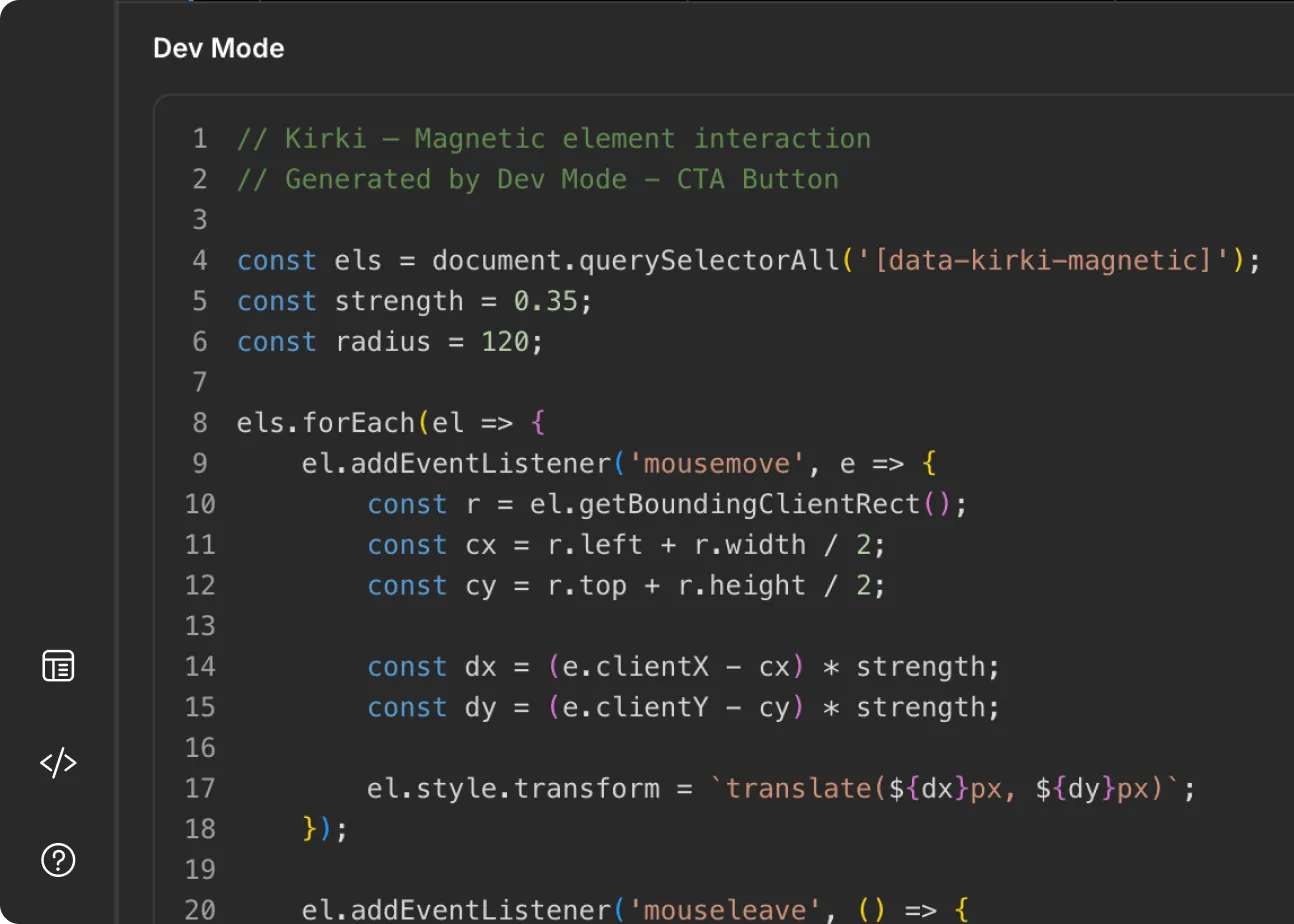Image resolution: width=1294 pixels, height=924 pixels.
Task: Click line number 16 in the gutter
Action: [x=200, y=748]
